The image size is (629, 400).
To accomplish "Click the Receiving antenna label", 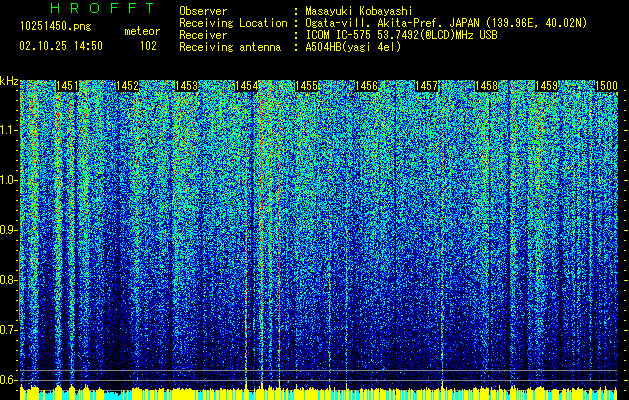I will (230, 47).
